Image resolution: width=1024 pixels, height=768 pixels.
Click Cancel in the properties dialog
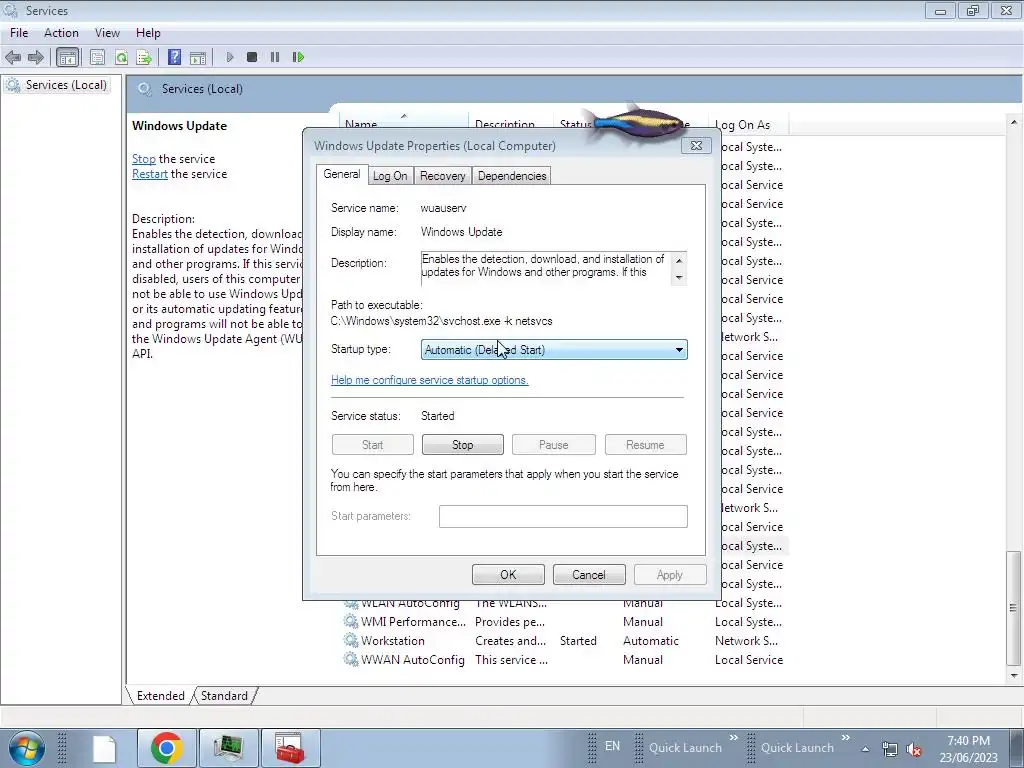(x=589, y=575)
